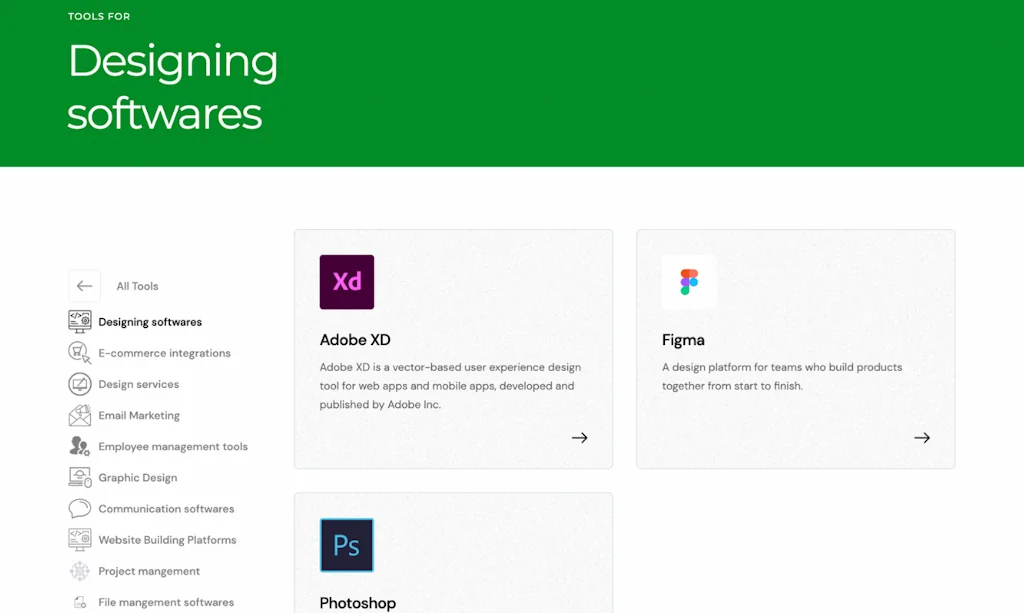Click the Photoshop logo icon
The width and height of the screenshot is (1024, 613).
tap(346, 545)
